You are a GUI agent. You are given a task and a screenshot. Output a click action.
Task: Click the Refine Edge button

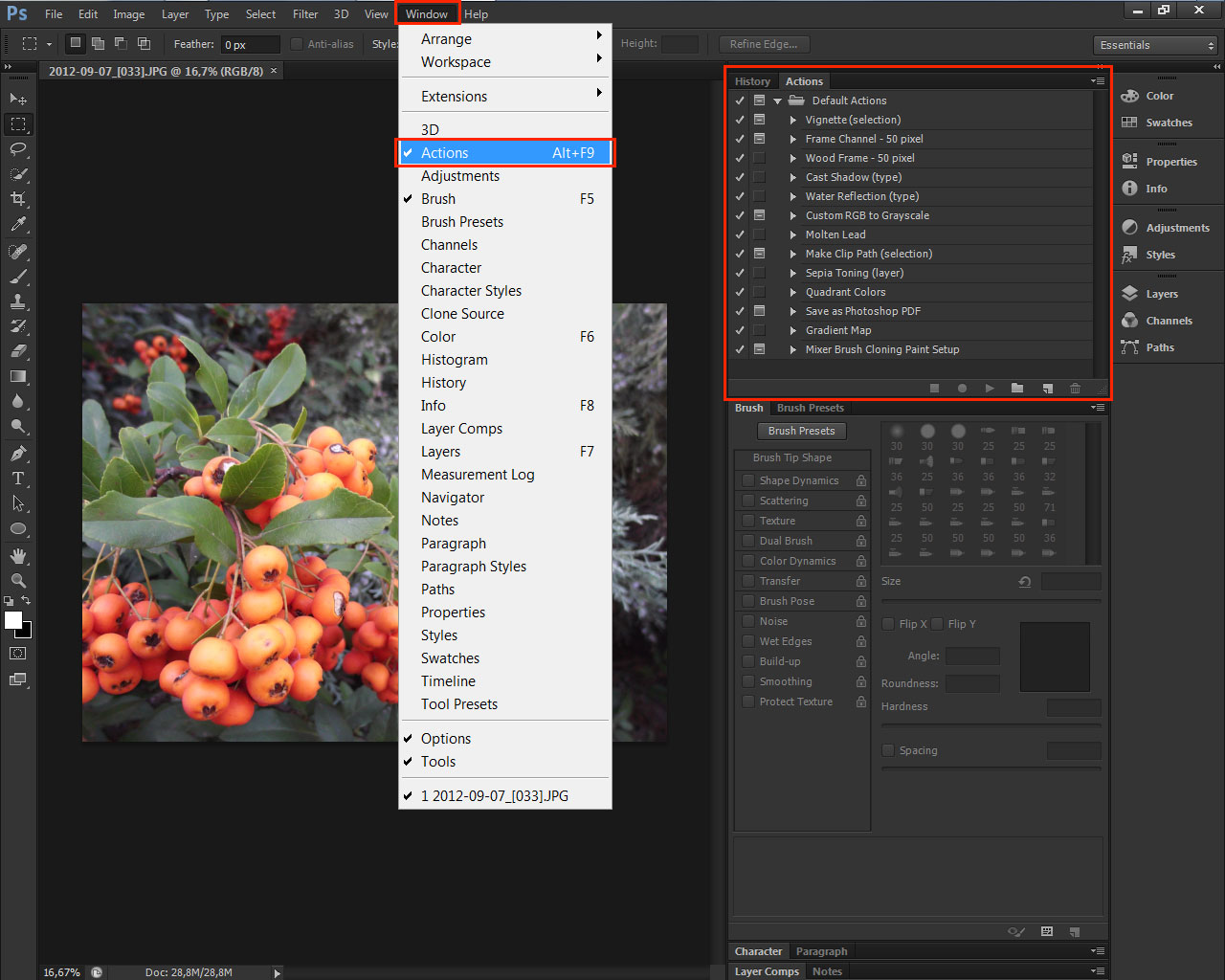(x=763, y=44)
